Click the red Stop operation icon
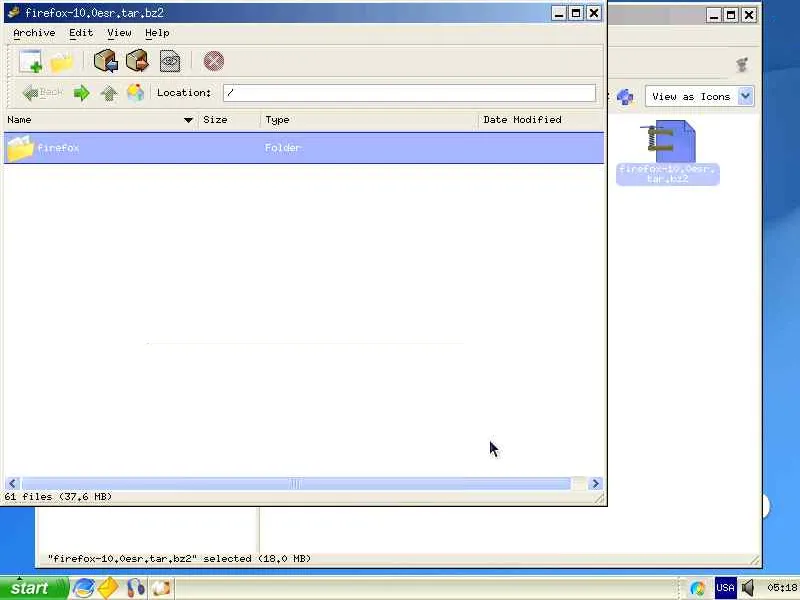 pos(214,61)
